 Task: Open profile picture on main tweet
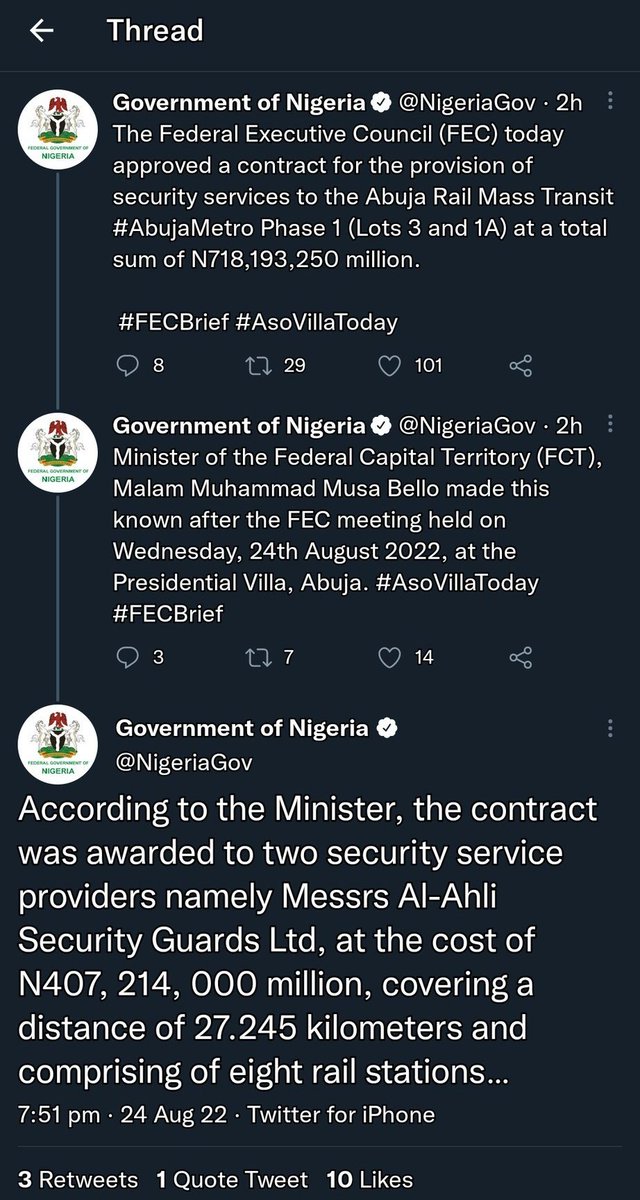pyautogui.click(x=58, y=745)
